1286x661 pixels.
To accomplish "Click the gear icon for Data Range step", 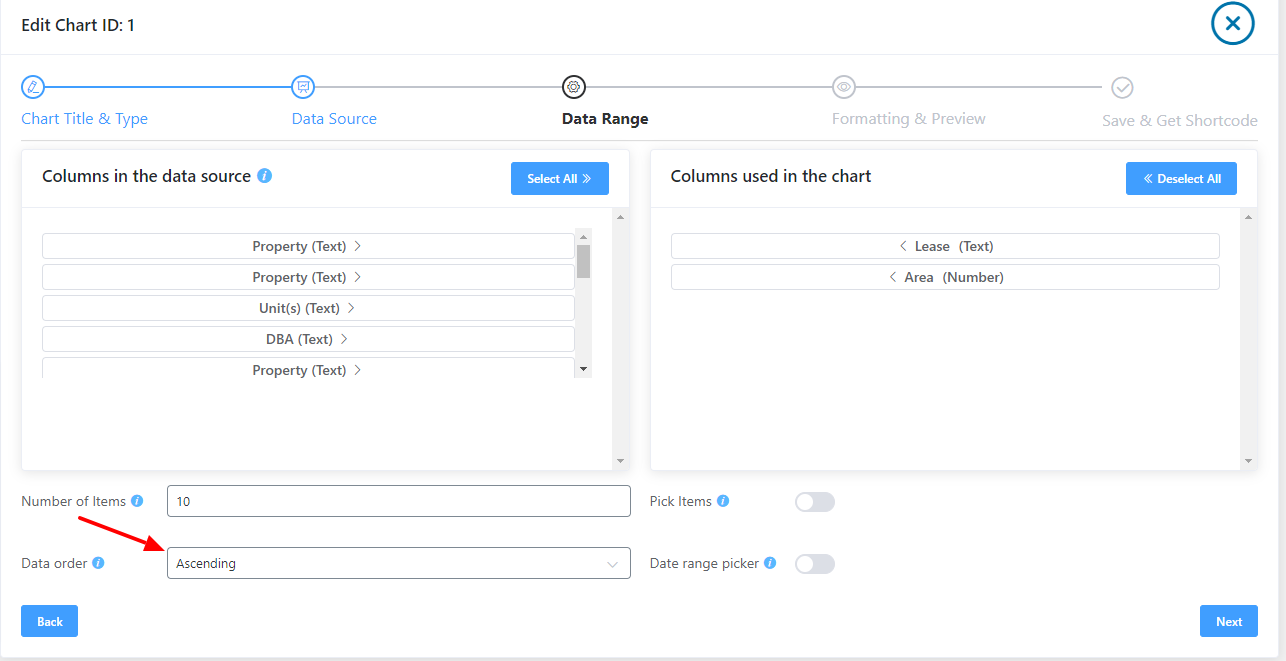I will (x=574, y=87).
